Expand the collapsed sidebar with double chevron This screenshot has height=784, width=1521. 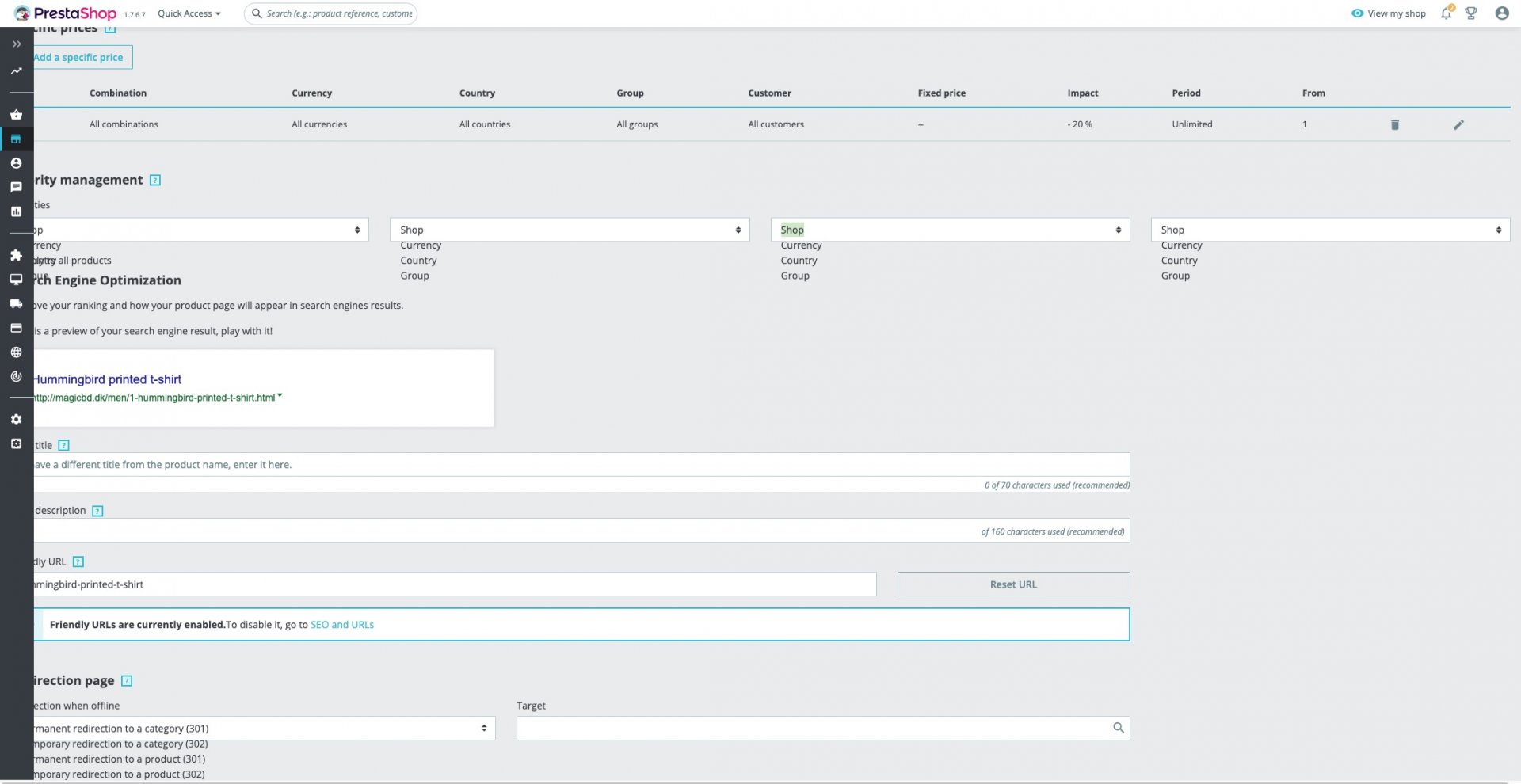point(16,44)
